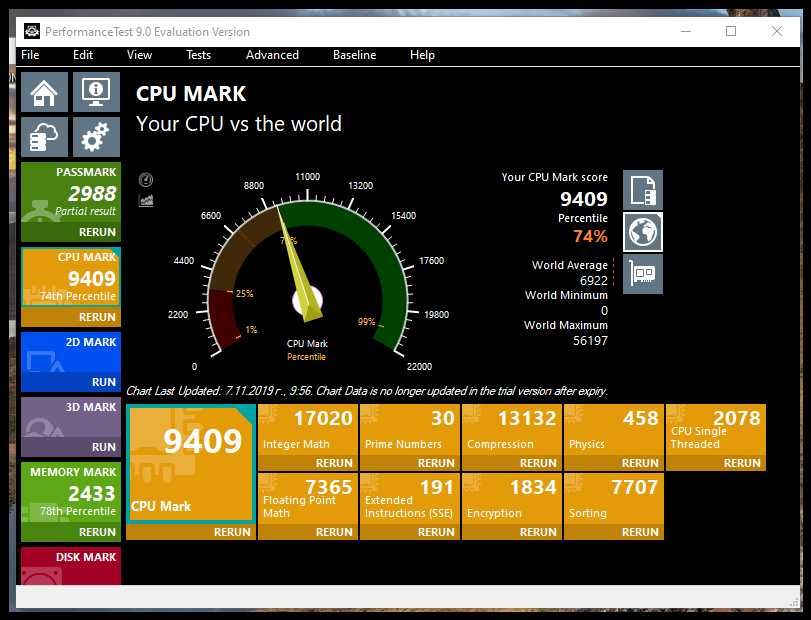Open the Tests menu
This screenshot has height=620, width=811.
coord(199,55)
